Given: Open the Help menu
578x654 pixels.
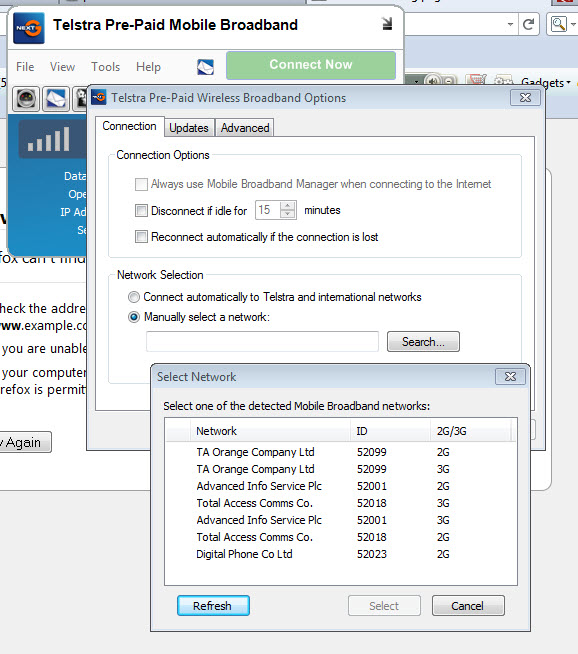Looking at the screenshot, I should coord(148,67).
